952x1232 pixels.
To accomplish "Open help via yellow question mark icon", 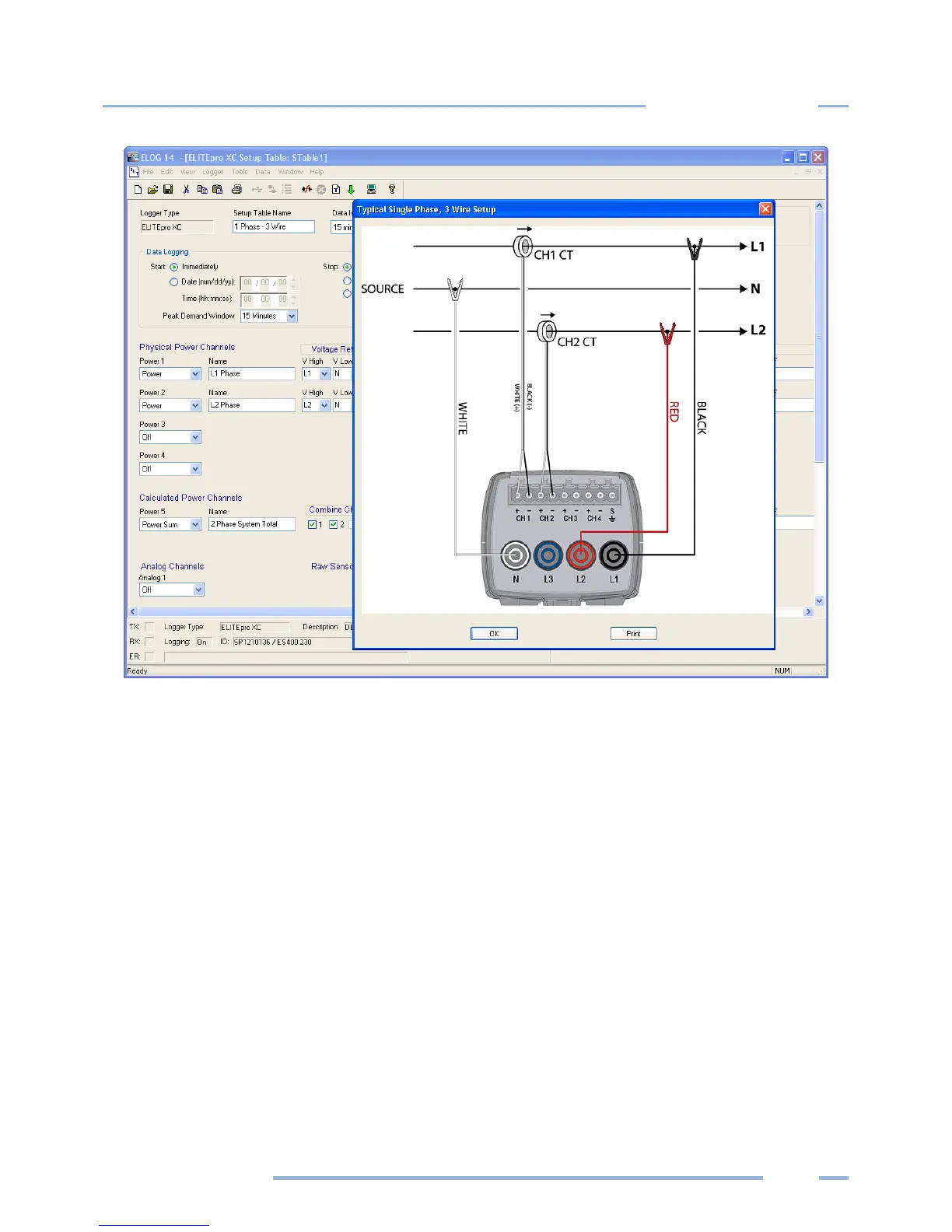I will (x=392, y=189).
